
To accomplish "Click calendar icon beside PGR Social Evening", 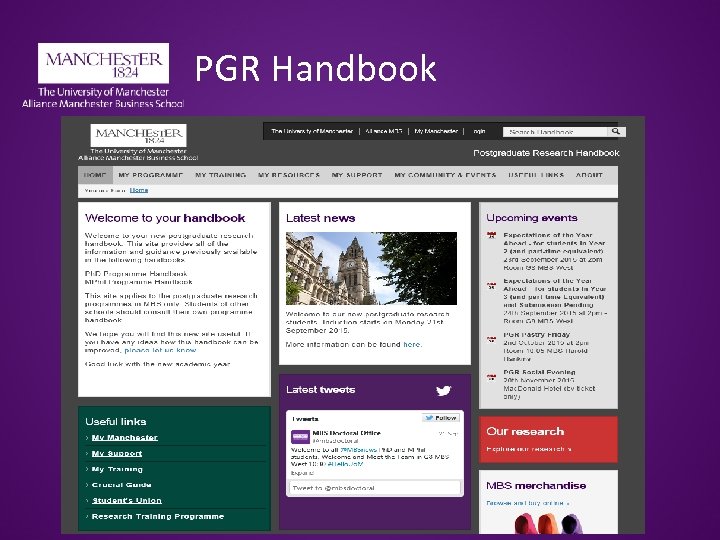I will click(491, 377).
